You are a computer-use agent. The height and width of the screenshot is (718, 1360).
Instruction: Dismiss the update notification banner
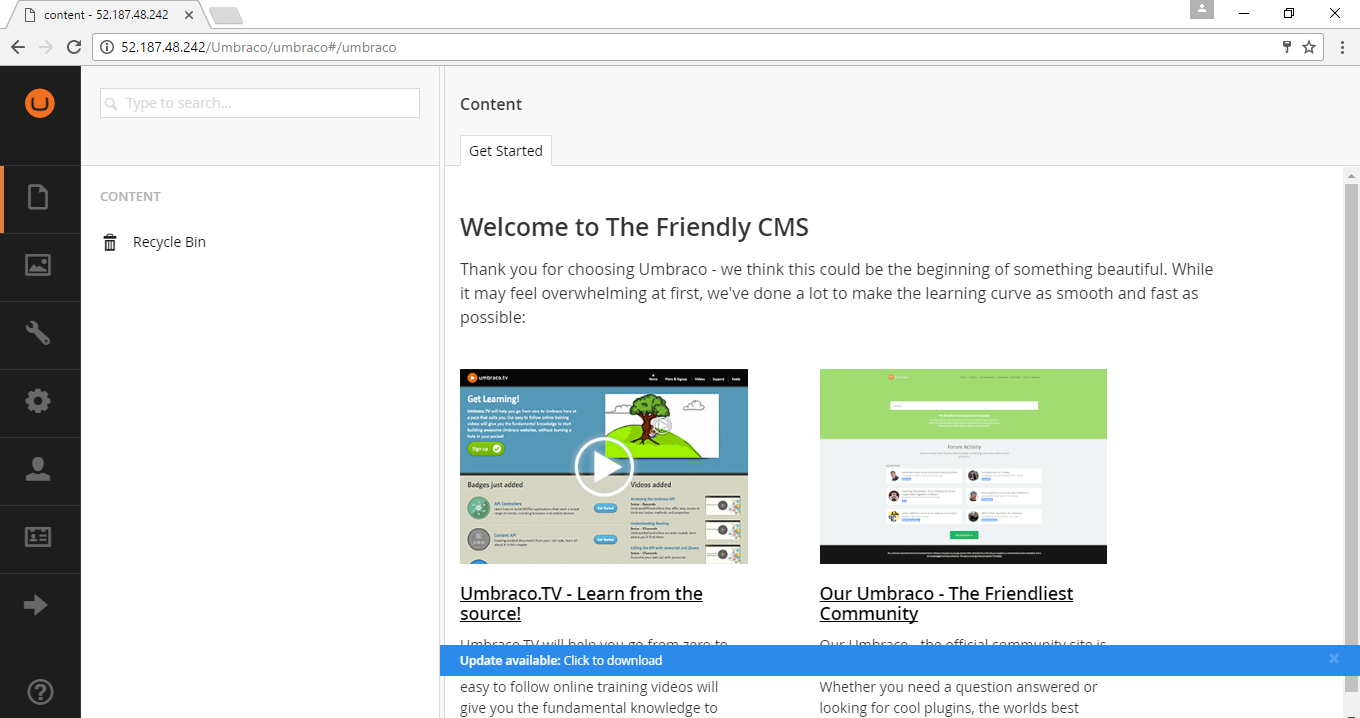coord(1333,659)
